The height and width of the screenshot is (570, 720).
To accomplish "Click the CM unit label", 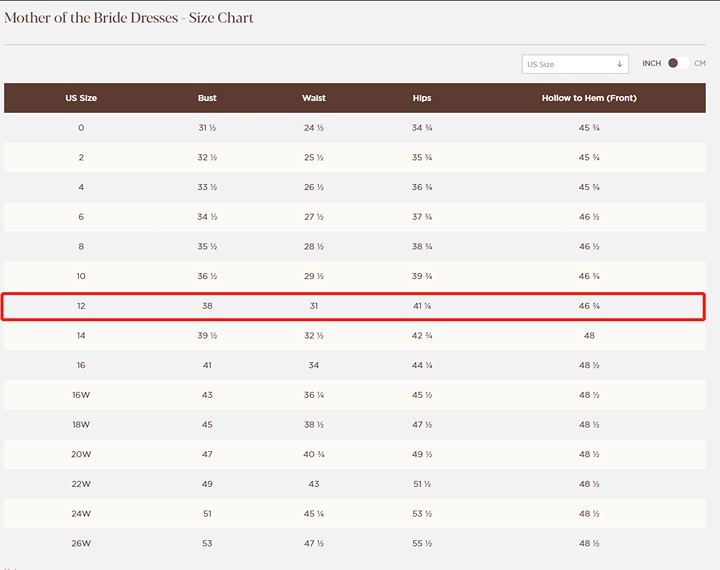I will (x=700, y=63).
